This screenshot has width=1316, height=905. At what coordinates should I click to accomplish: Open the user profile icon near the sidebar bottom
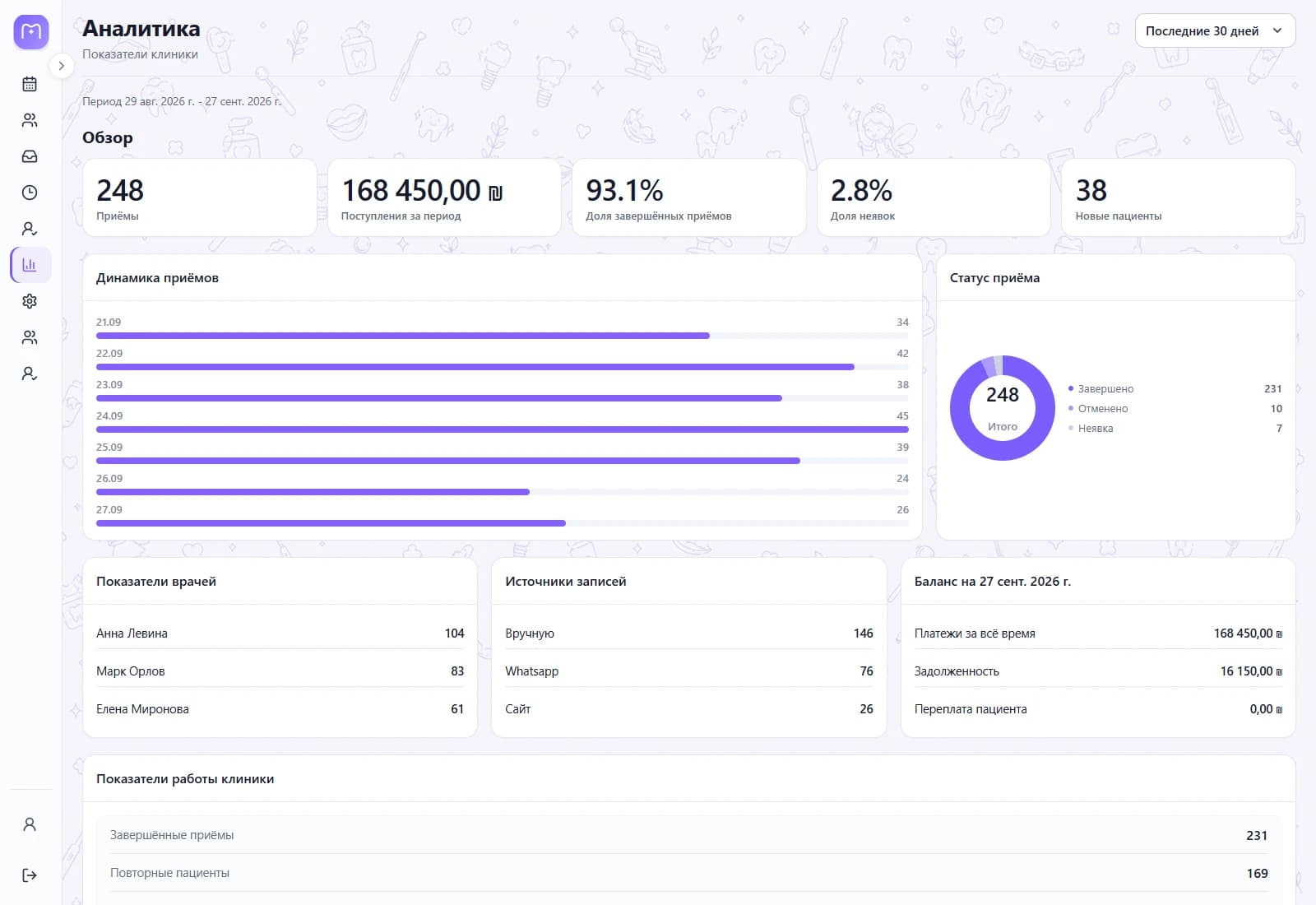coord(30,824)
